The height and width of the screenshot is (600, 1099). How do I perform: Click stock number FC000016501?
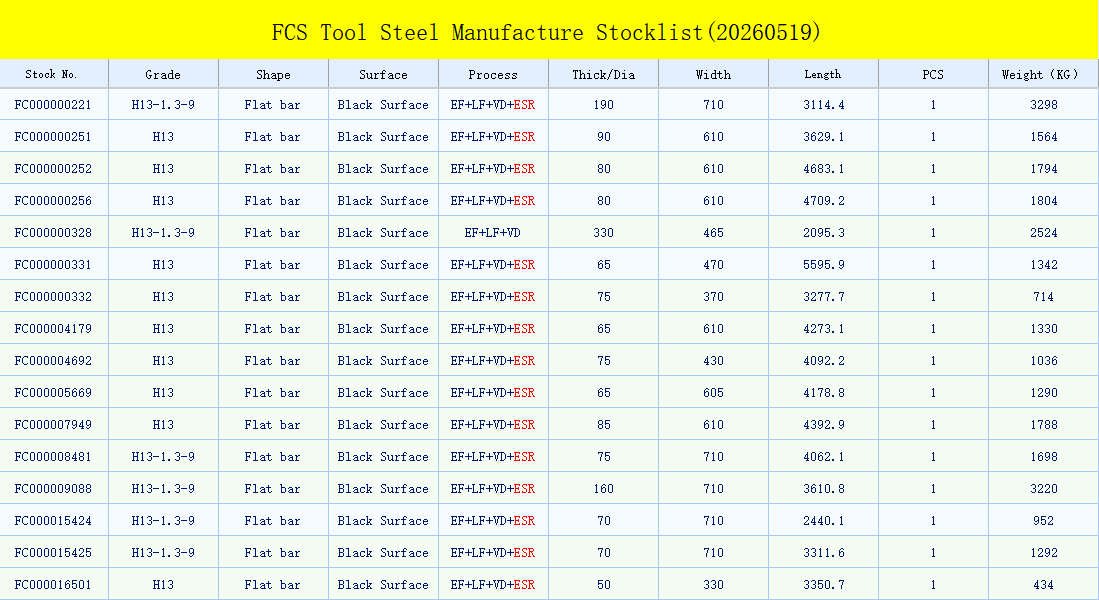click(53, 585)
